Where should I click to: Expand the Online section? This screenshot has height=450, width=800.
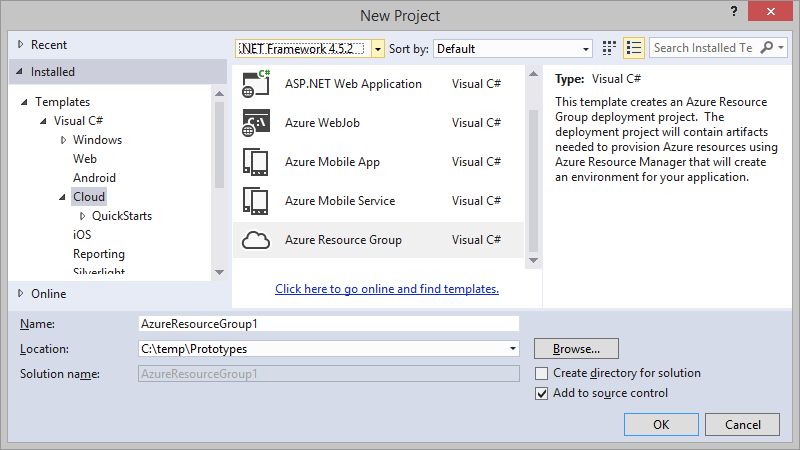point(20,293)
